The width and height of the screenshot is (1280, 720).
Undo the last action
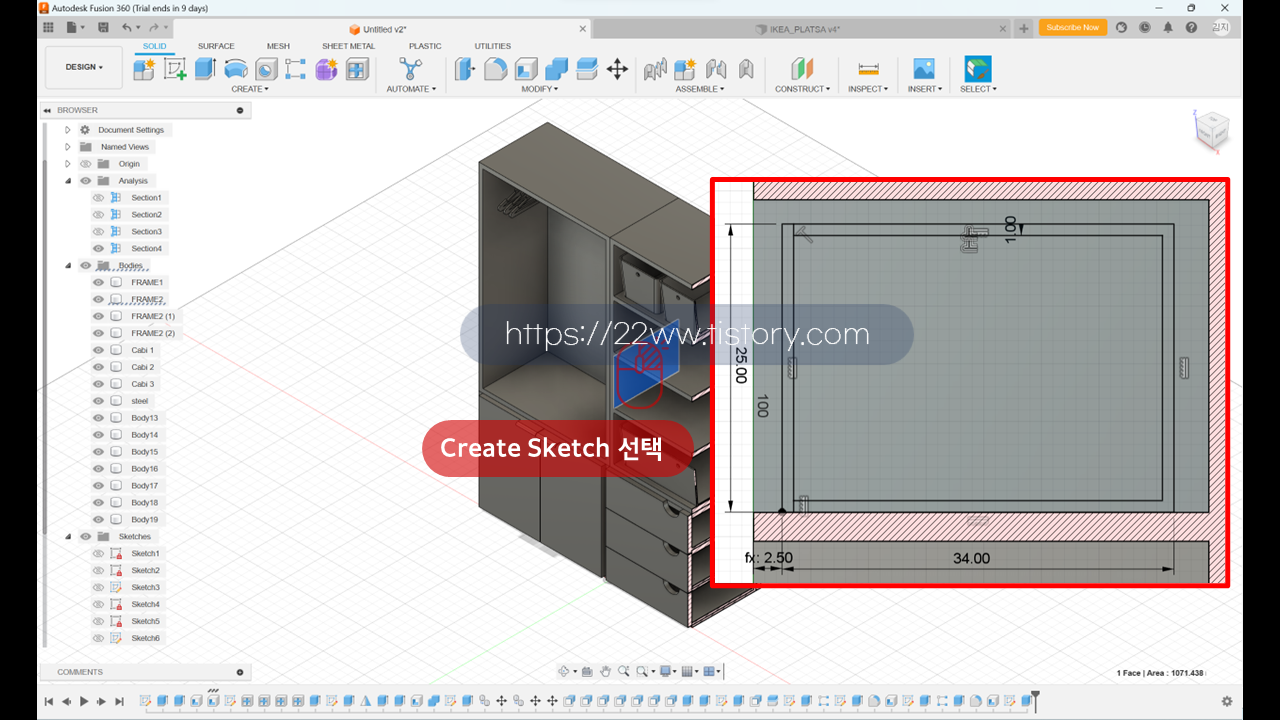127,28
